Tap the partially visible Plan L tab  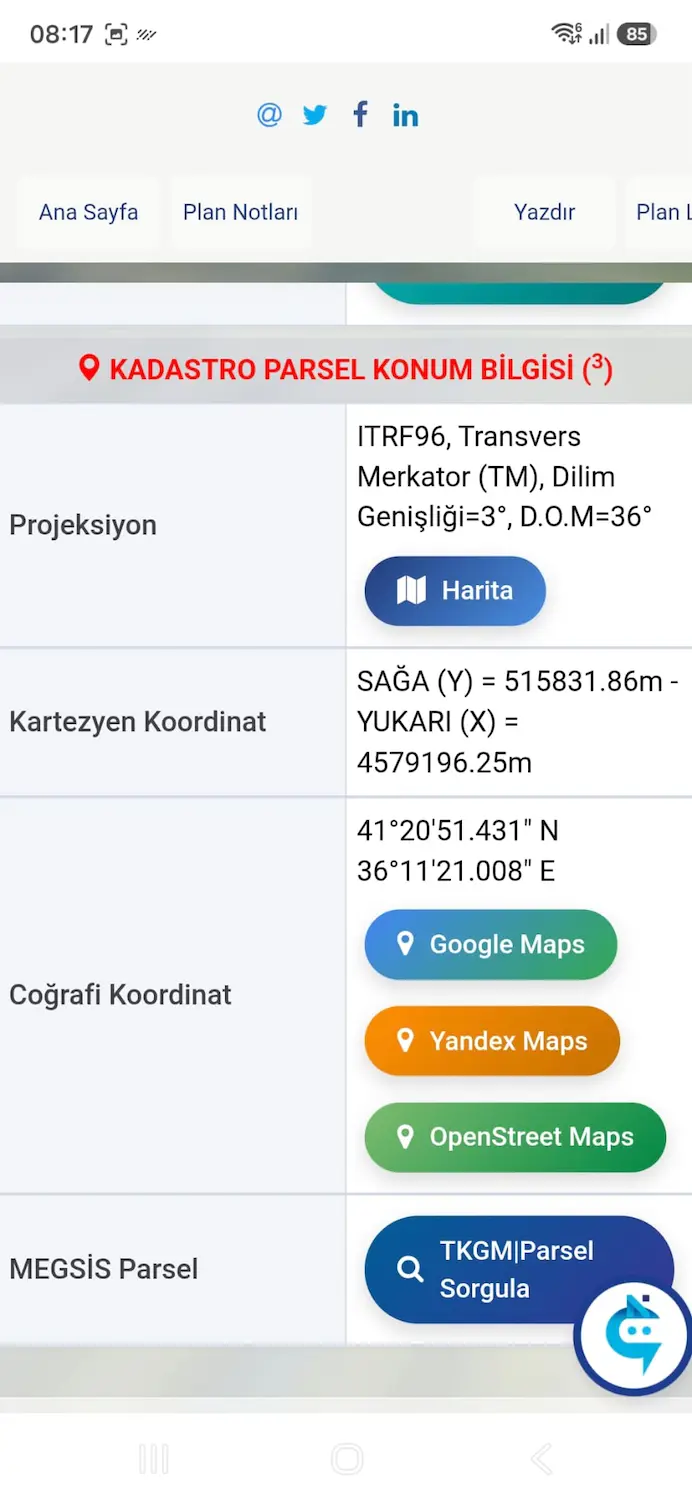tap(660, 212)
